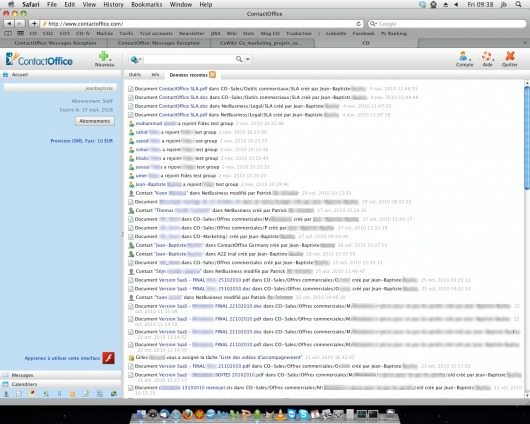Open Apprenez à utiliser cette interface link
The height and width of the screenshot is (424, 530).
tap(62, 358)
